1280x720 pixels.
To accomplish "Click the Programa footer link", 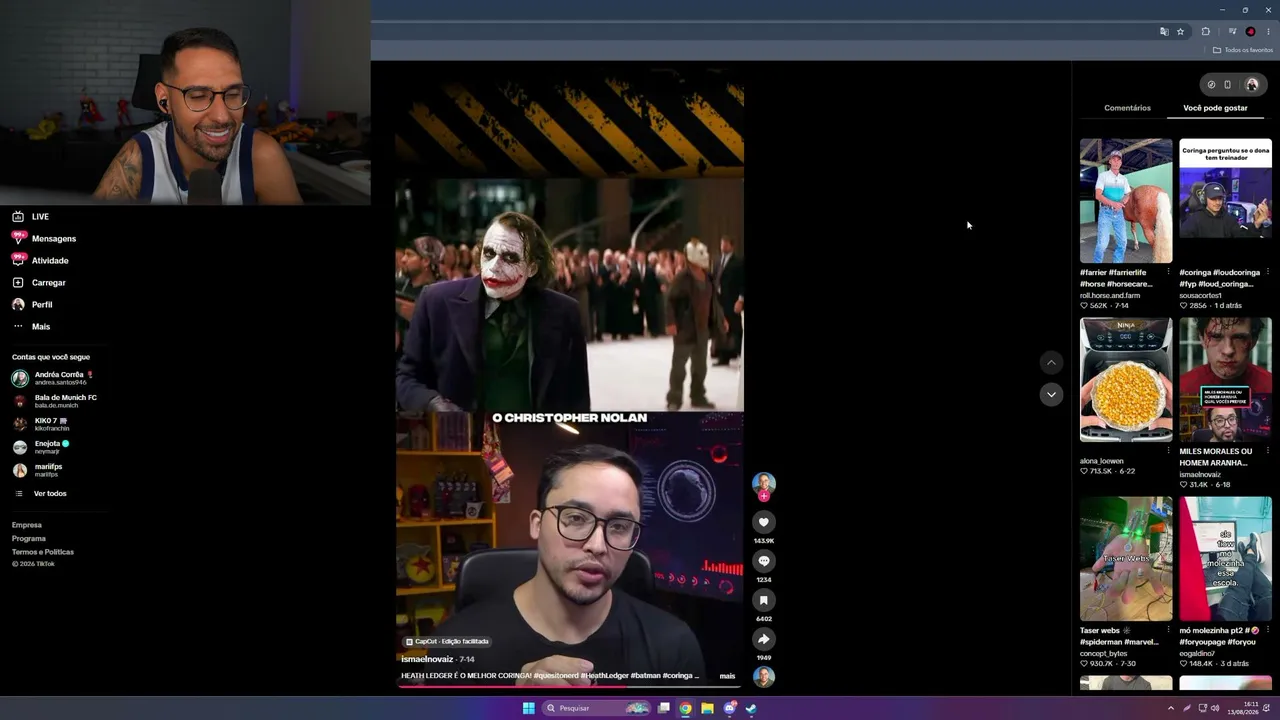I will (29, 538).
